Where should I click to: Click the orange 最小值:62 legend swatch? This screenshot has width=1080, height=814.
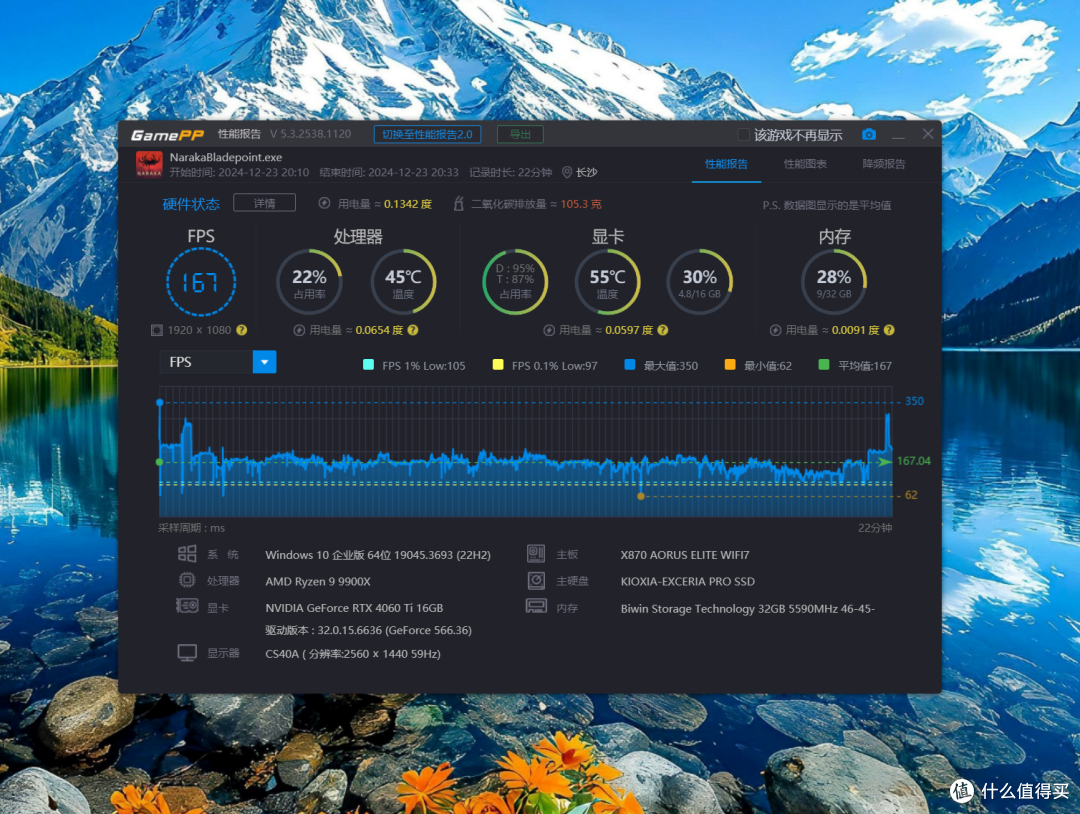pyautogui.click(x=730, y=365)
